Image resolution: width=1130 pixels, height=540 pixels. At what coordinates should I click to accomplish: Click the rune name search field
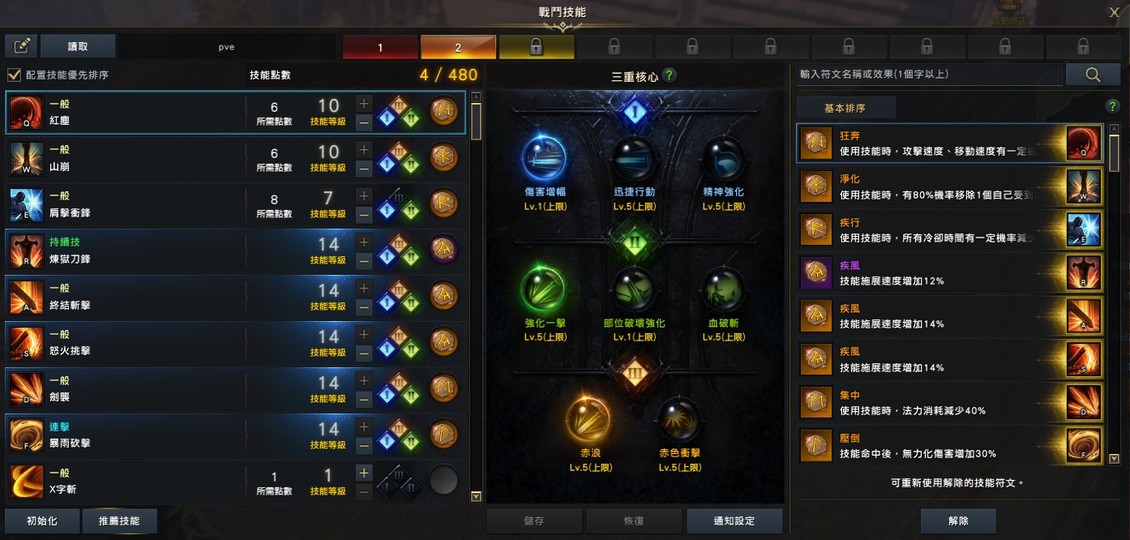click(x=929, y=74)
